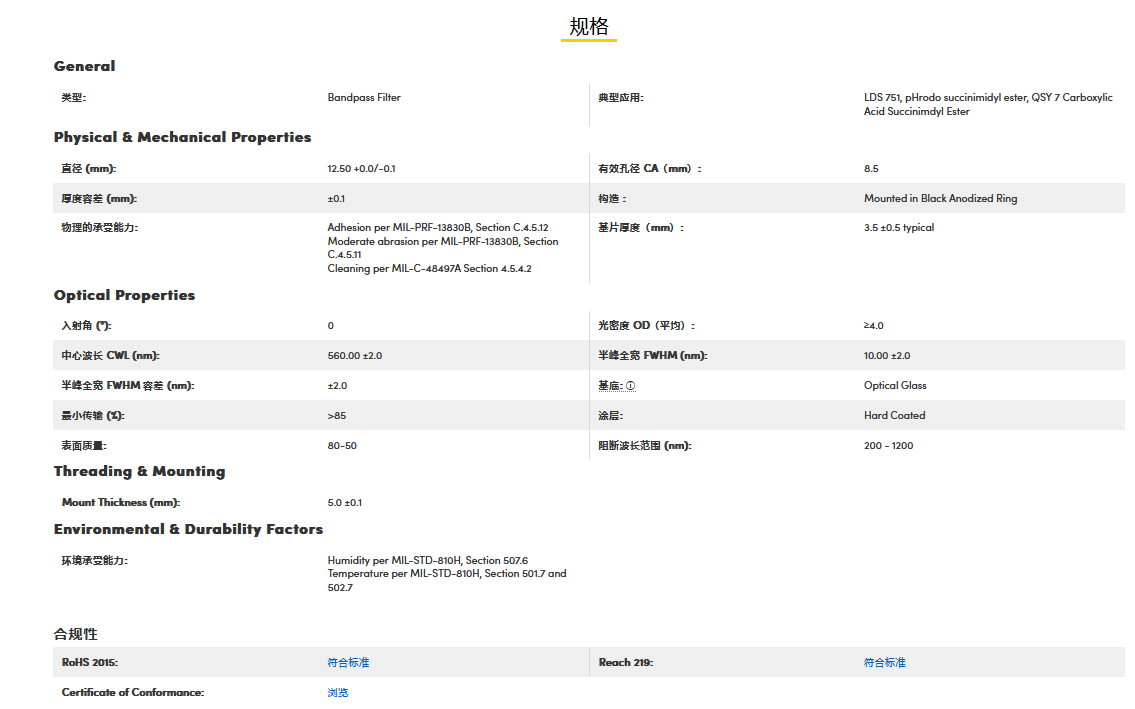1135x709 pixels.
Task: Click the Physical & Mechanical Properties heading
Action: click(182, 137)
